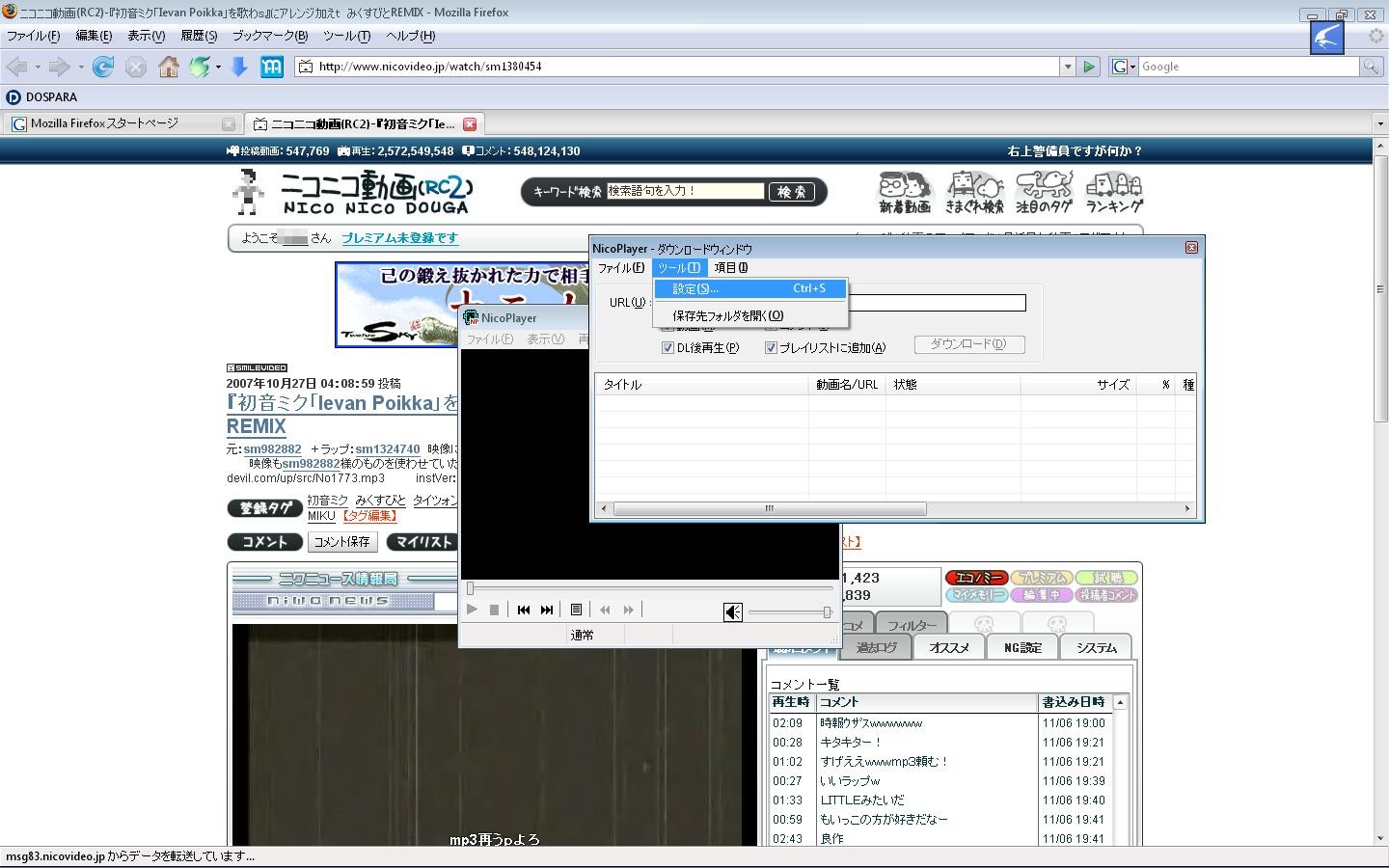Reload the page with Firefox refresh icon
The width and height of the screenshot is (1389, 868).
point(103,67)
